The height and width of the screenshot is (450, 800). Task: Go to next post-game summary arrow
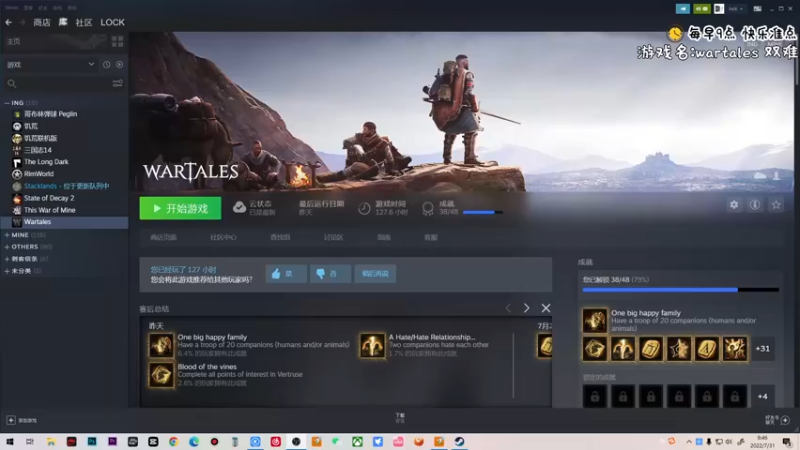click(x=527, y=308)
